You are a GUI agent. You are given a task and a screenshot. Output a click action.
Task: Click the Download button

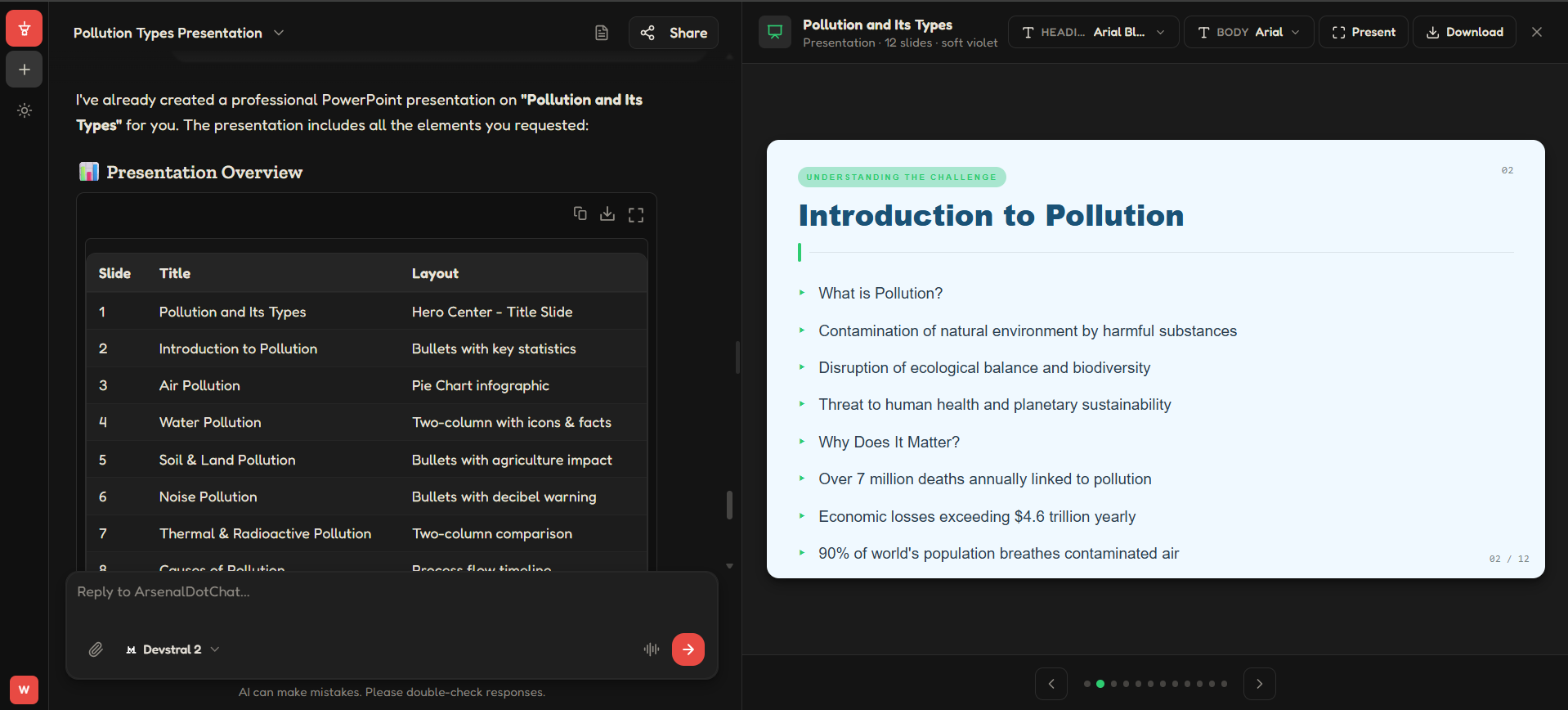[1464, 32]
